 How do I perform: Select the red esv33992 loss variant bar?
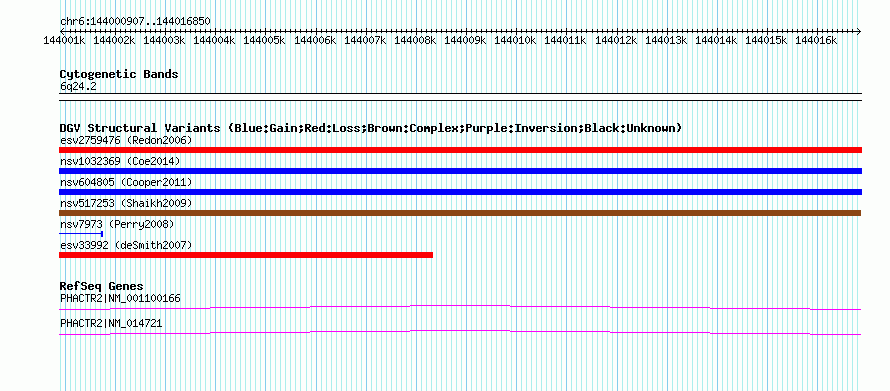click(x=246, y=255)
